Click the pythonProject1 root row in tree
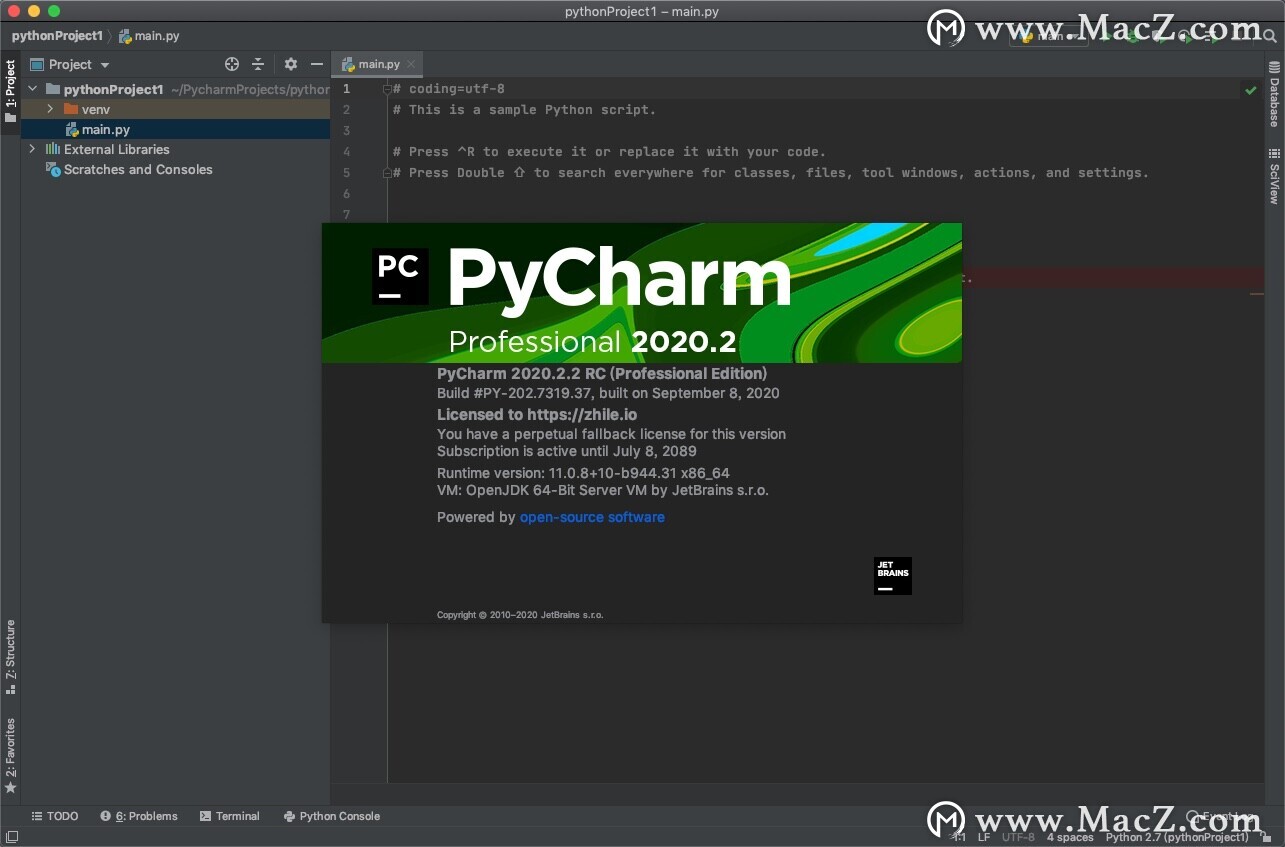The width and height of the screenshot is (1285, 847). click(175, 89)
